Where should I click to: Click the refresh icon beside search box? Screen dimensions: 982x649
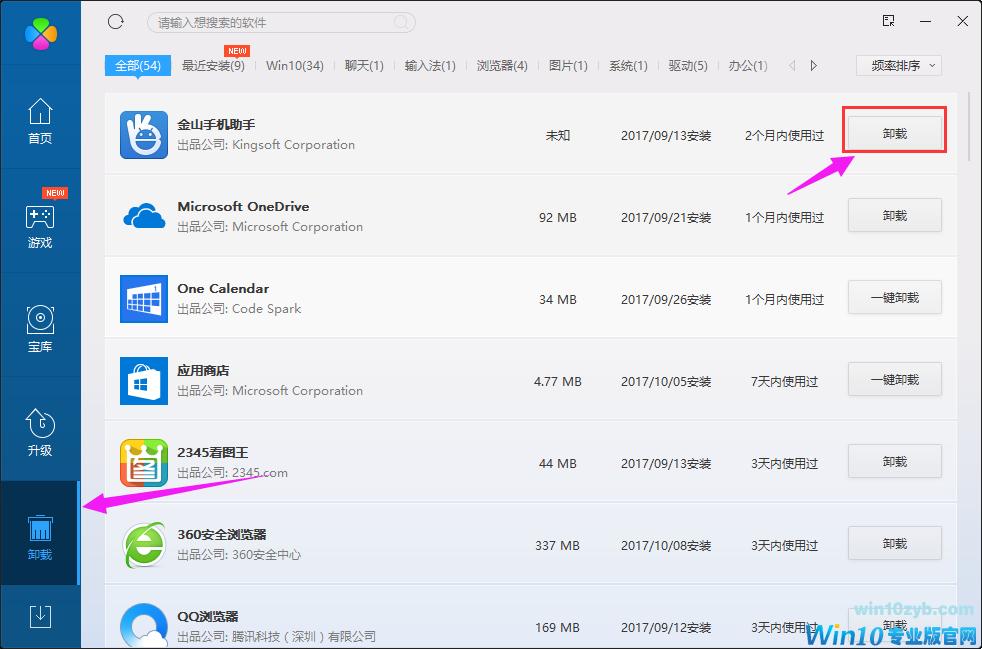116,21
